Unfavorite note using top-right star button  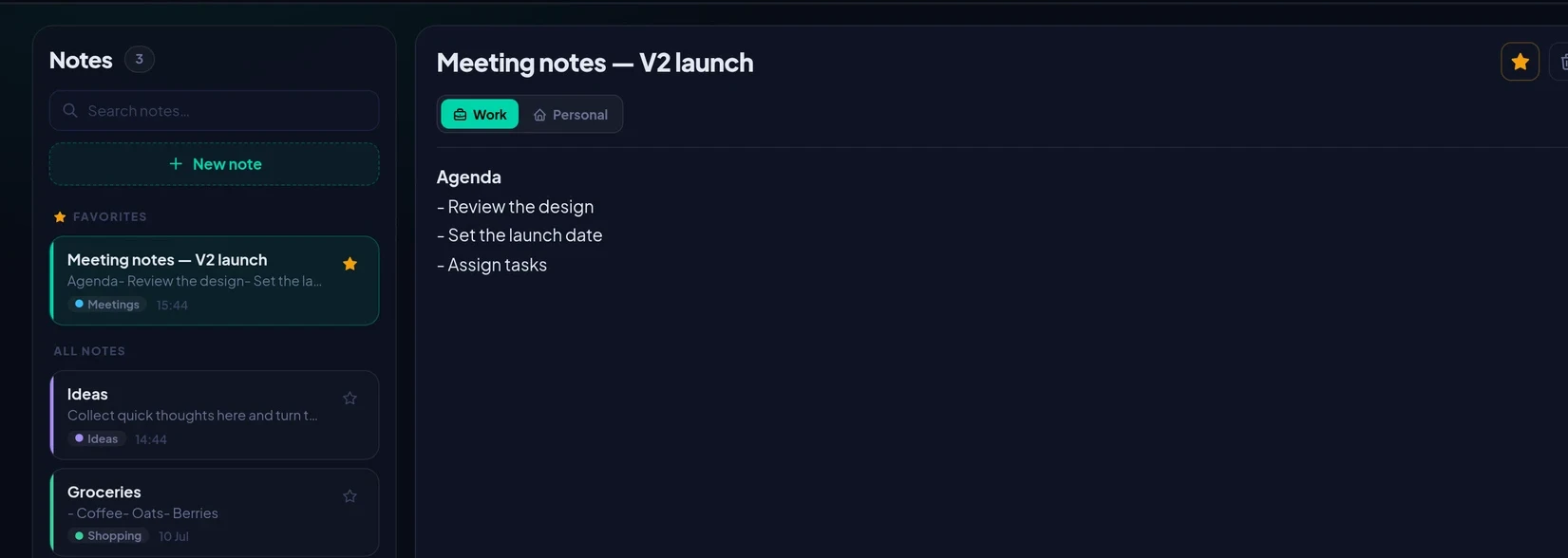click(x=1520, y=63)
